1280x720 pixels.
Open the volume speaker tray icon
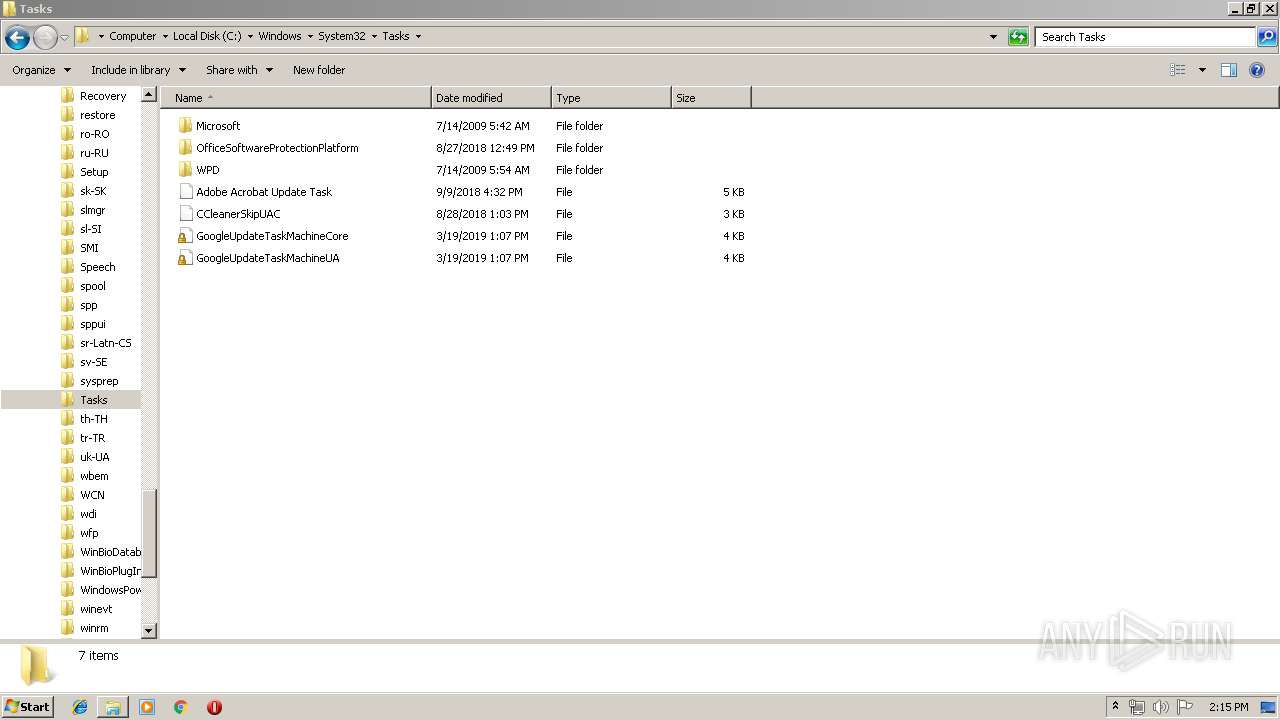pos(1161,707)
